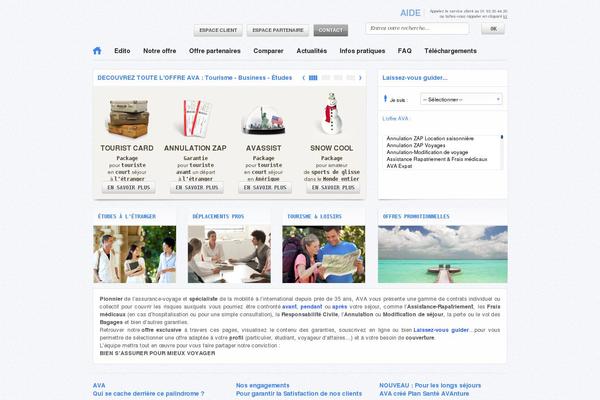
Task: Click the avant link in paragraph
Action: pos(289,307)
